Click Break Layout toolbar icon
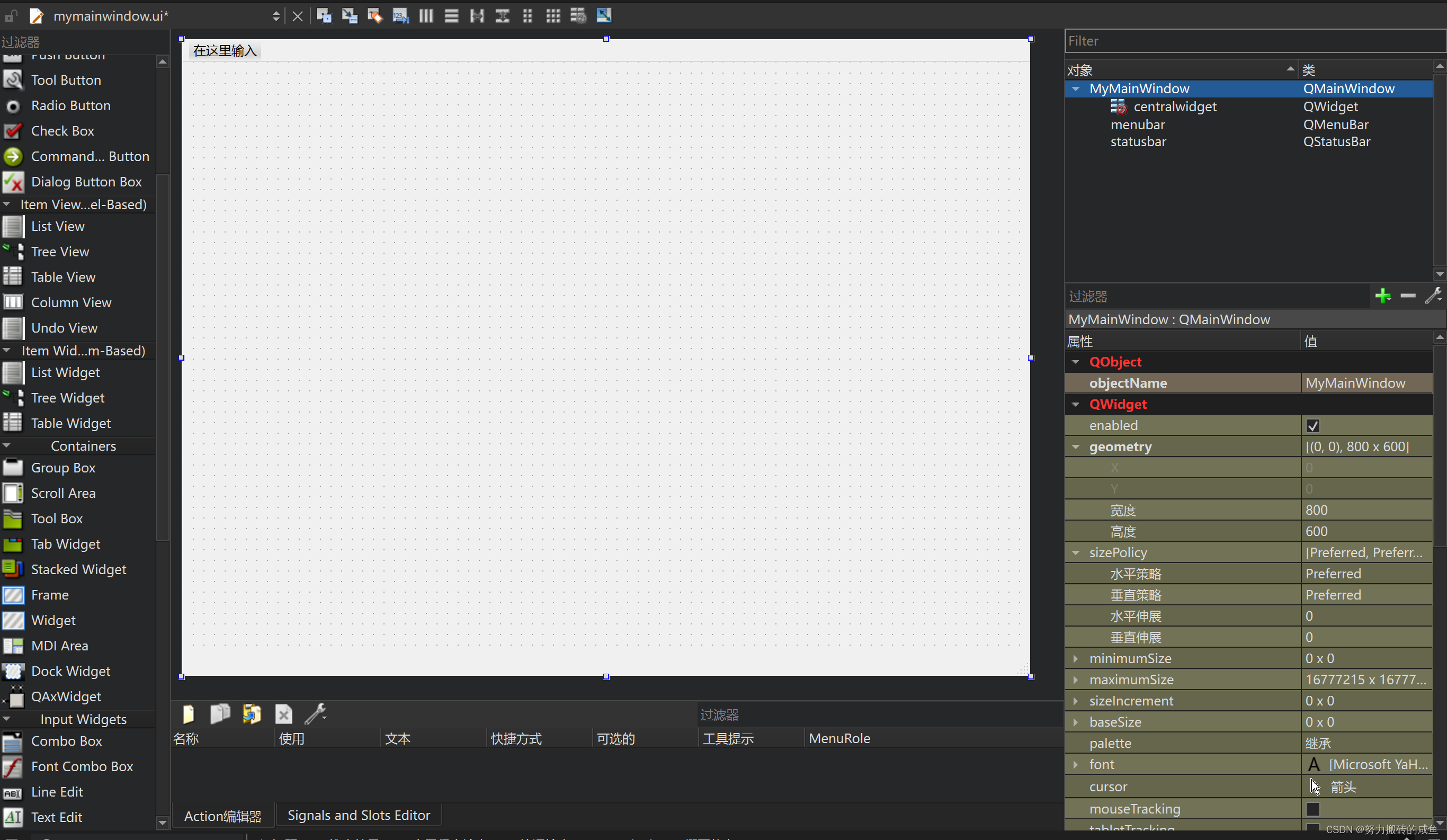The image size is (1447, 840). [x=578, y=15]
